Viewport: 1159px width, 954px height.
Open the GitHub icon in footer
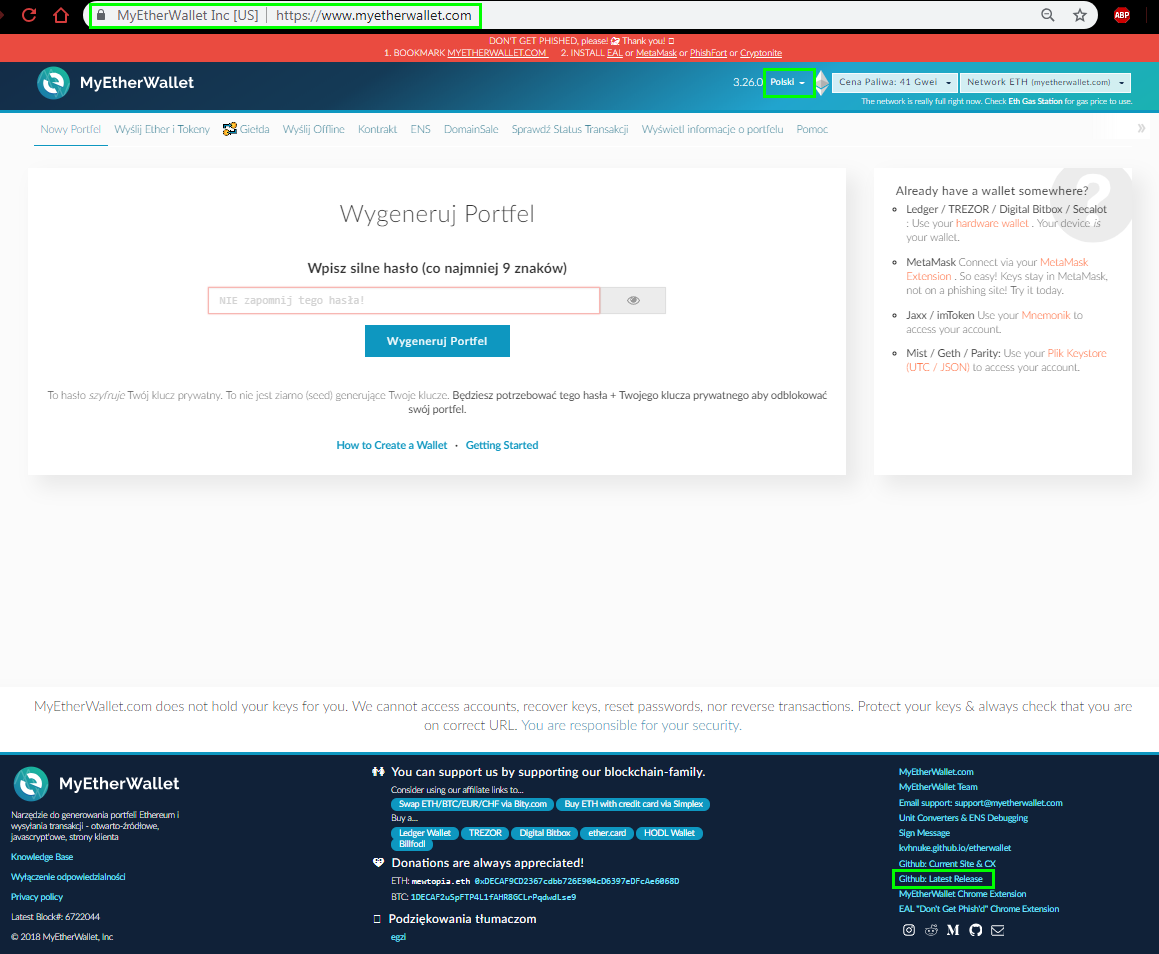coord(976,930)
